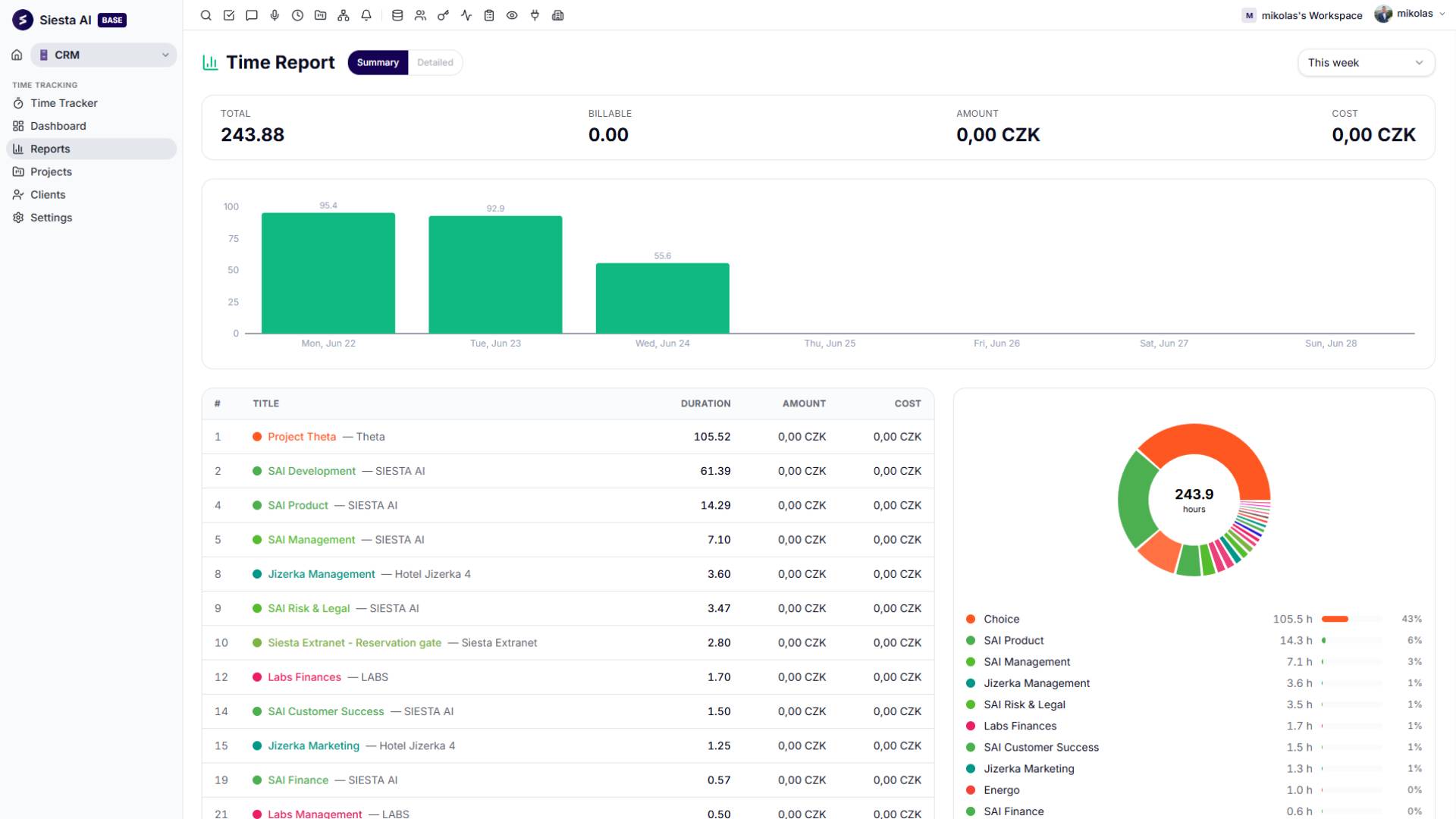Screen dimensions: 1456x819
Task: Open Time Tracker in sidebar
Action: (x=91, y=103)
